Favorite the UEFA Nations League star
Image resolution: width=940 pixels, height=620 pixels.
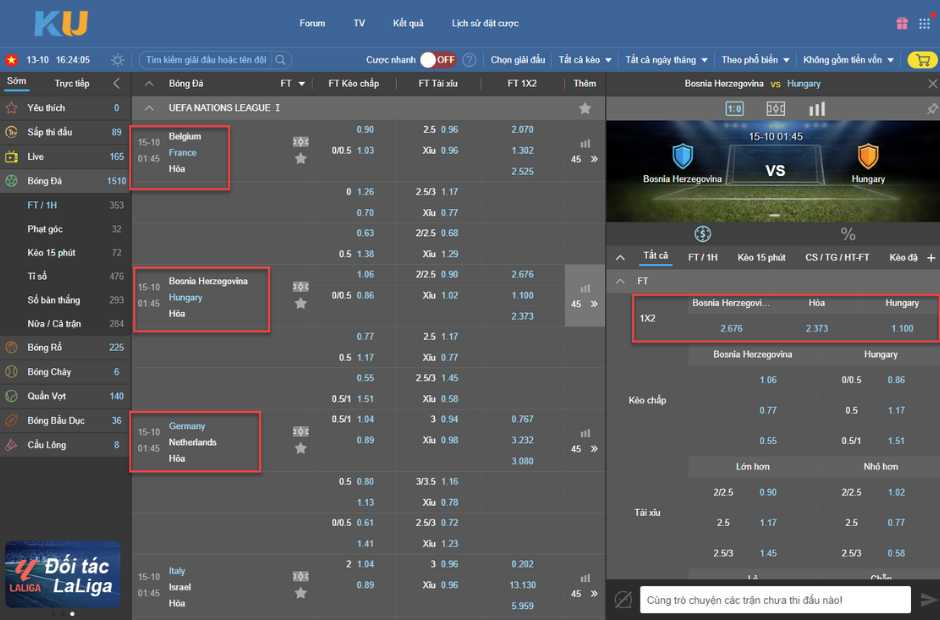pos(585,108)
